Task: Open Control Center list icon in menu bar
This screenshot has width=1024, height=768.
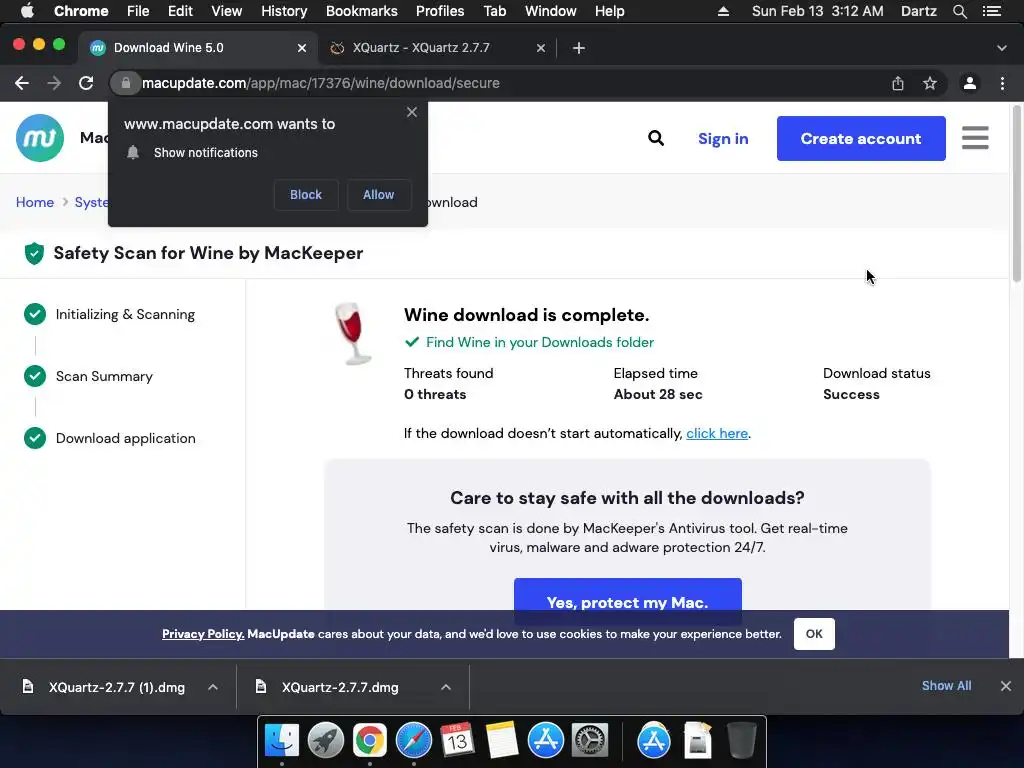Action: coord(992,11)
